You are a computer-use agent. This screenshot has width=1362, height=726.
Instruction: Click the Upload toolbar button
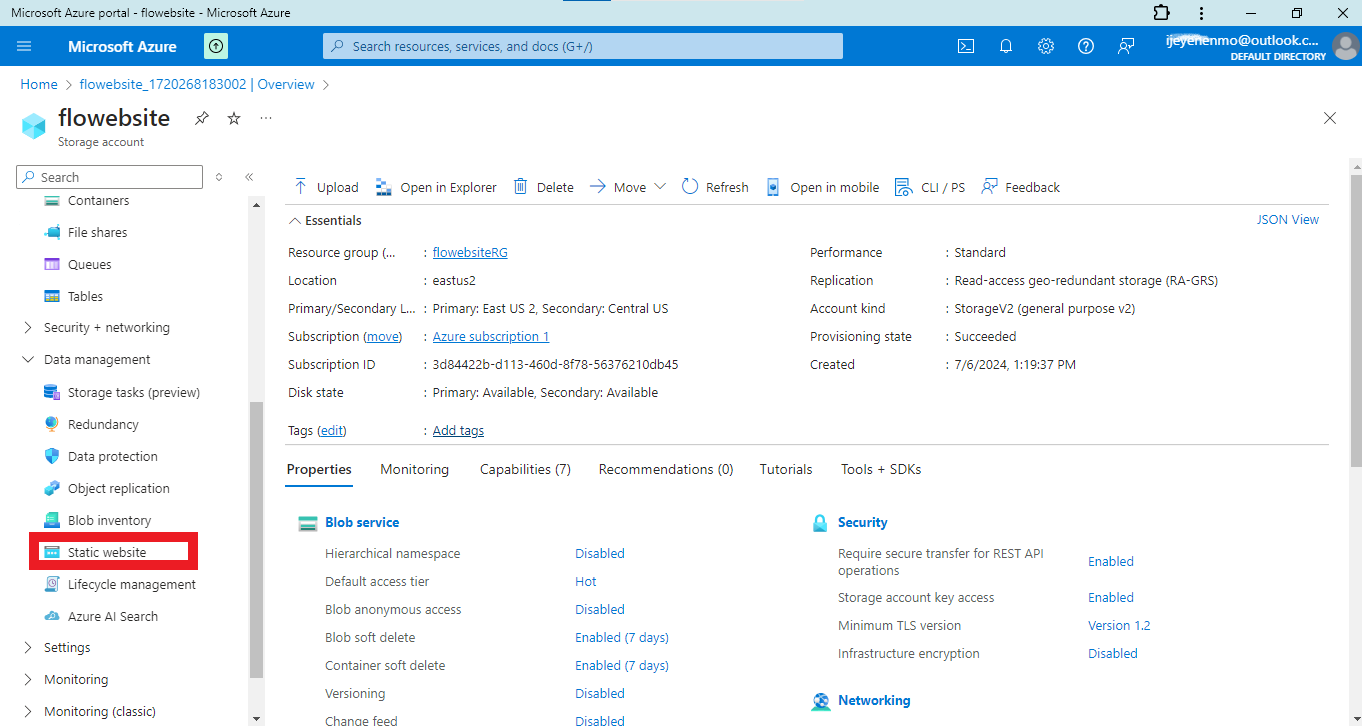pyautogui.click(x=326, y=187)
